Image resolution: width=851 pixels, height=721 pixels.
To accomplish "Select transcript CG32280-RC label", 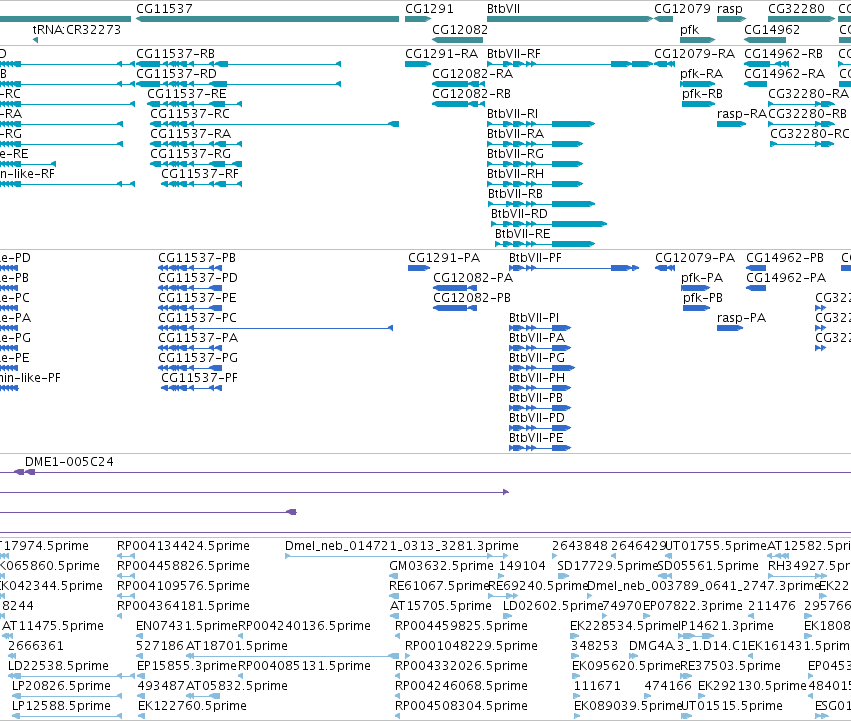I will coord(809,134).
